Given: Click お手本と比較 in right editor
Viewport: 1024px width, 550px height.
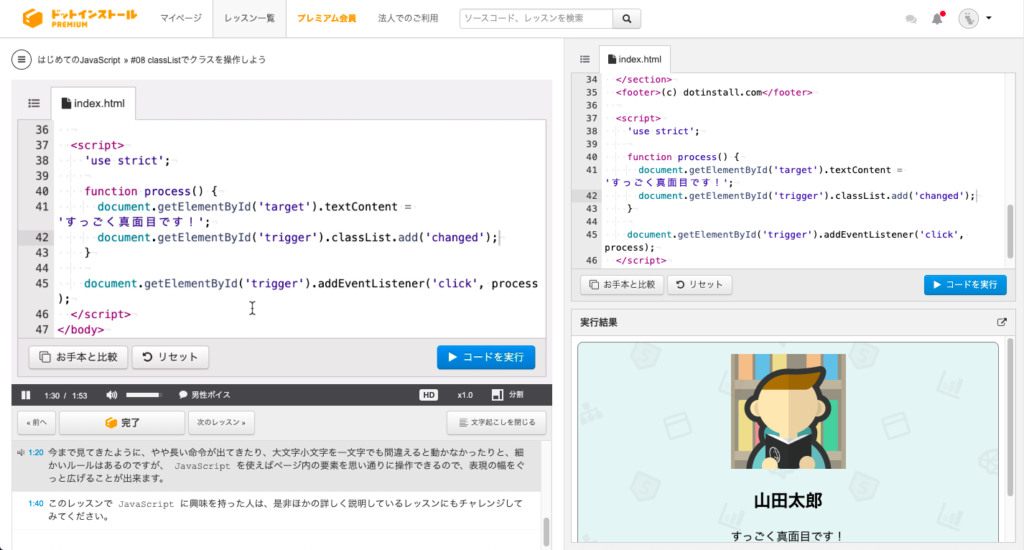Looking at the screenshot, I should click(622, 284).
